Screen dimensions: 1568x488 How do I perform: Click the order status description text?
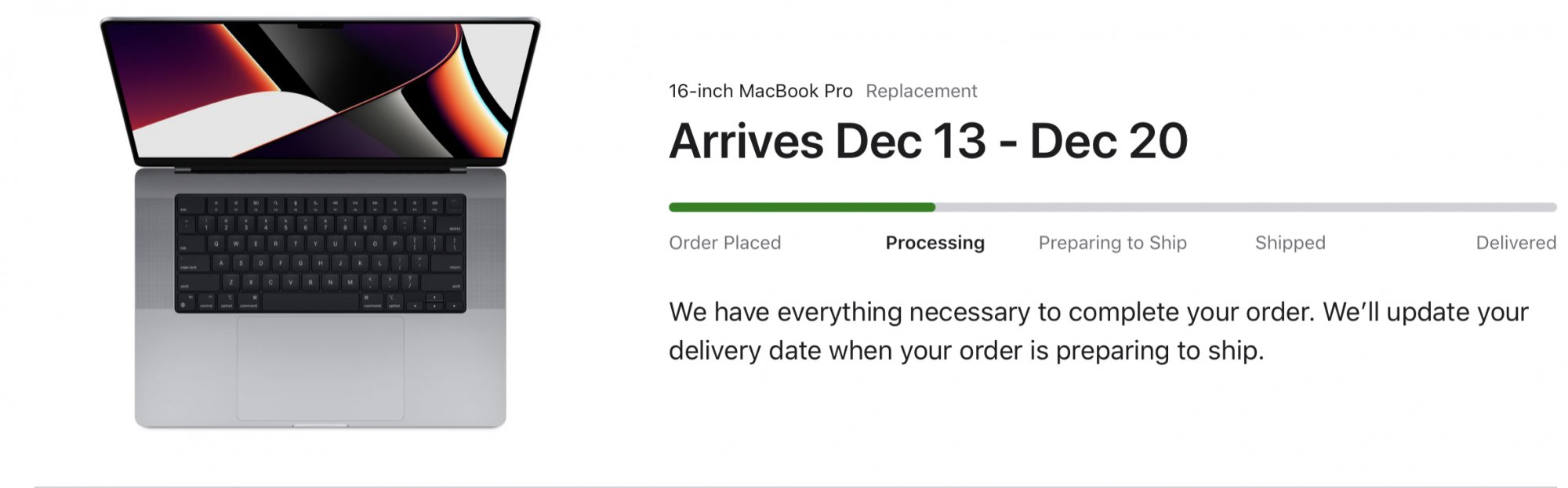pyautogui.click(x=1098, y=331)
